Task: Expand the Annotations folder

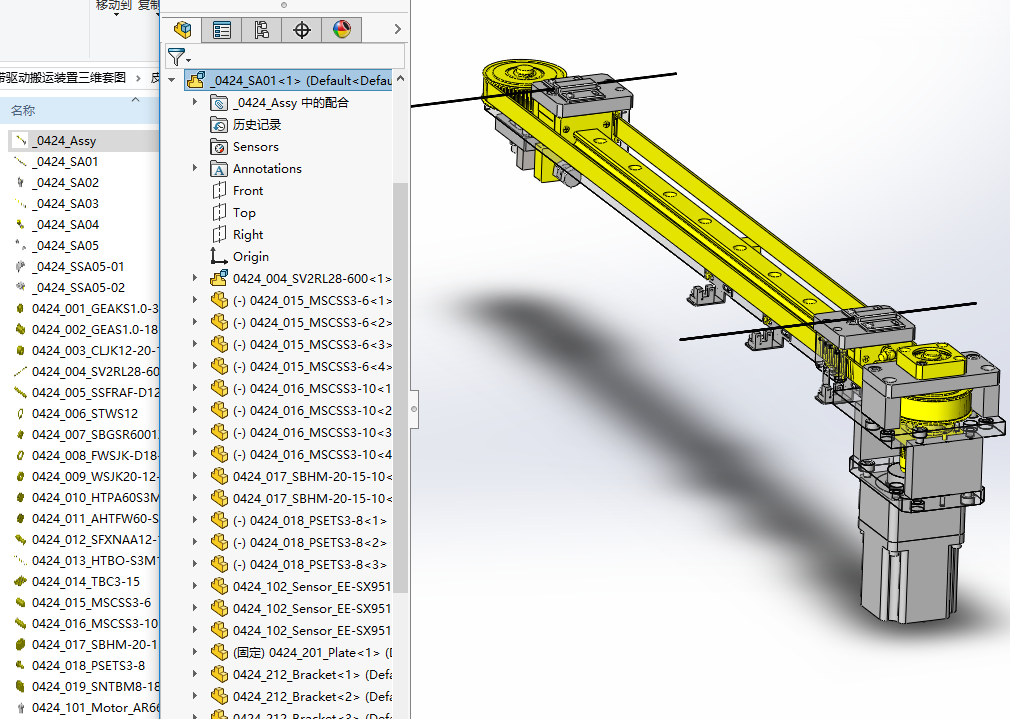Action: click(195, 169)
